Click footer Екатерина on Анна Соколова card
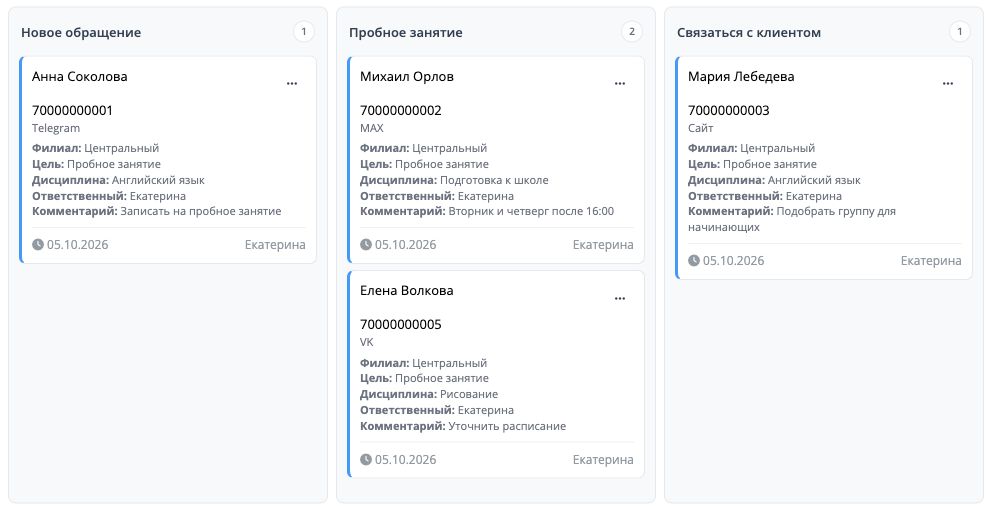990x510 pixels. pos(275,245)
